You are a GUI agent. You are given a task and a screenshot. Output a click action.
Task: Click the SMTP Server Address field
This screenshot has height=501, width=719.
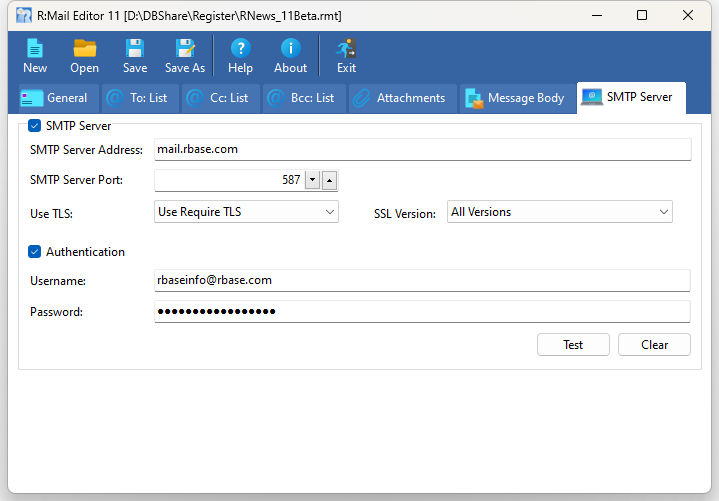click(422, 149)
